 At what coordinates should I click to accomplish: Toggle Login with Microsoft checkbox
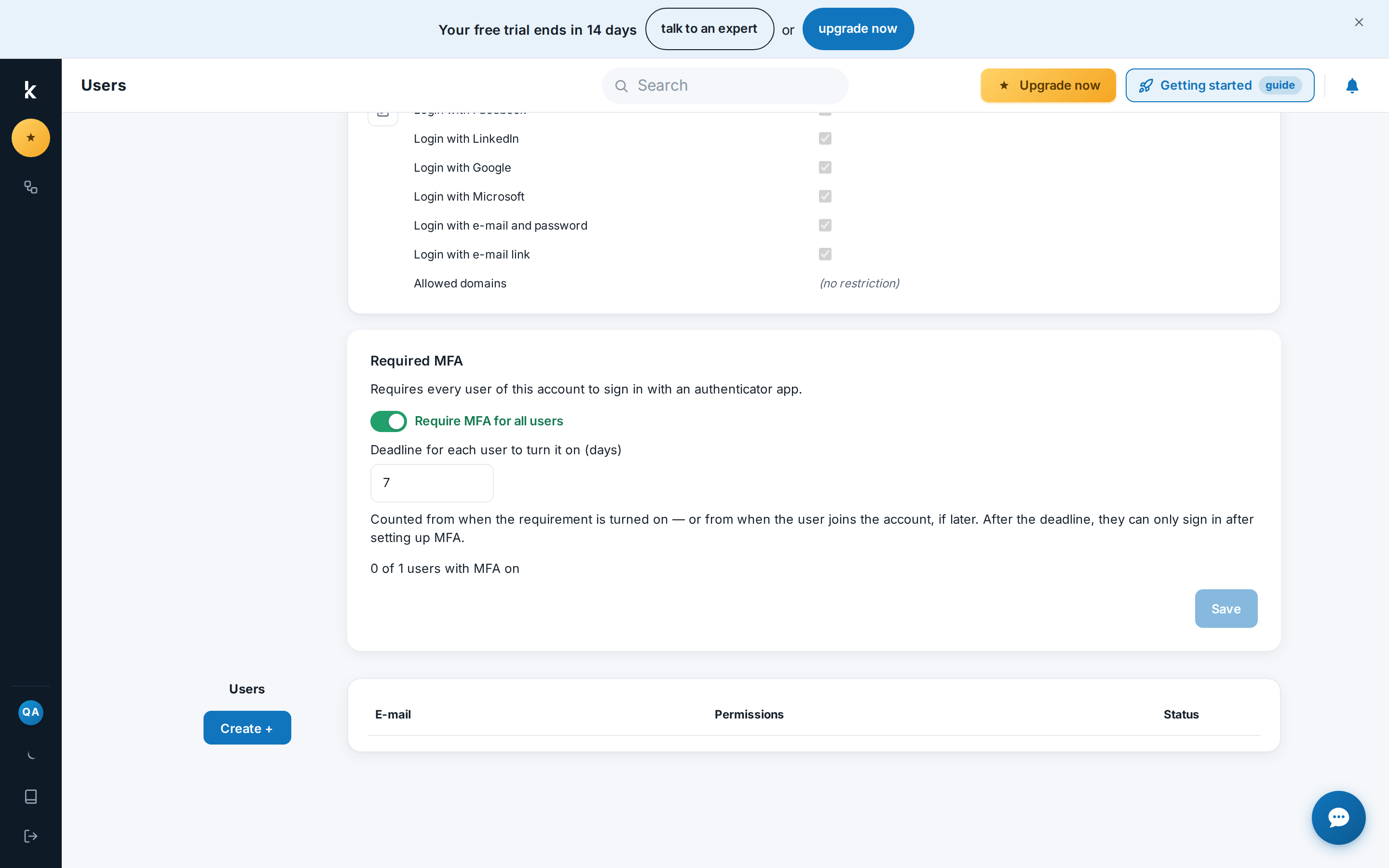click(825, 196)
